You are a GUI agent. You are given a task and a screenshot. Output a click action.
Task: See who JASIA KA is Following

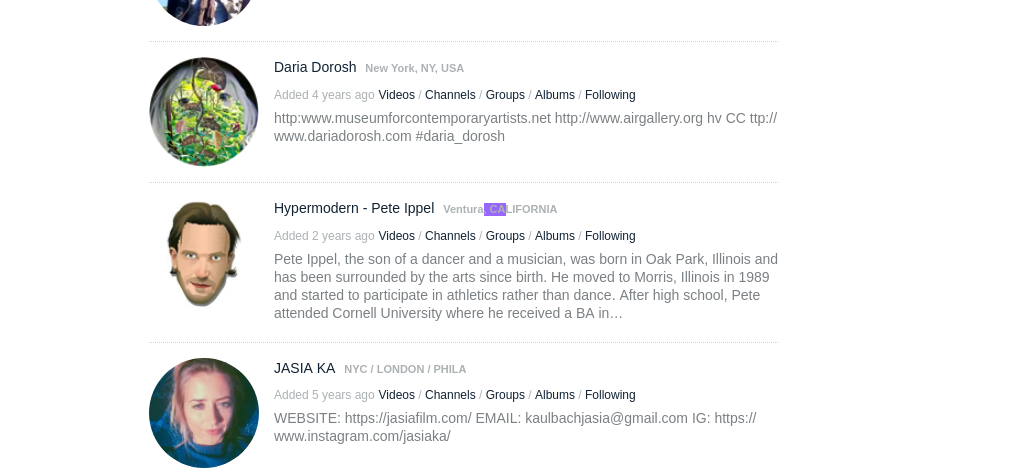[610, 395]
